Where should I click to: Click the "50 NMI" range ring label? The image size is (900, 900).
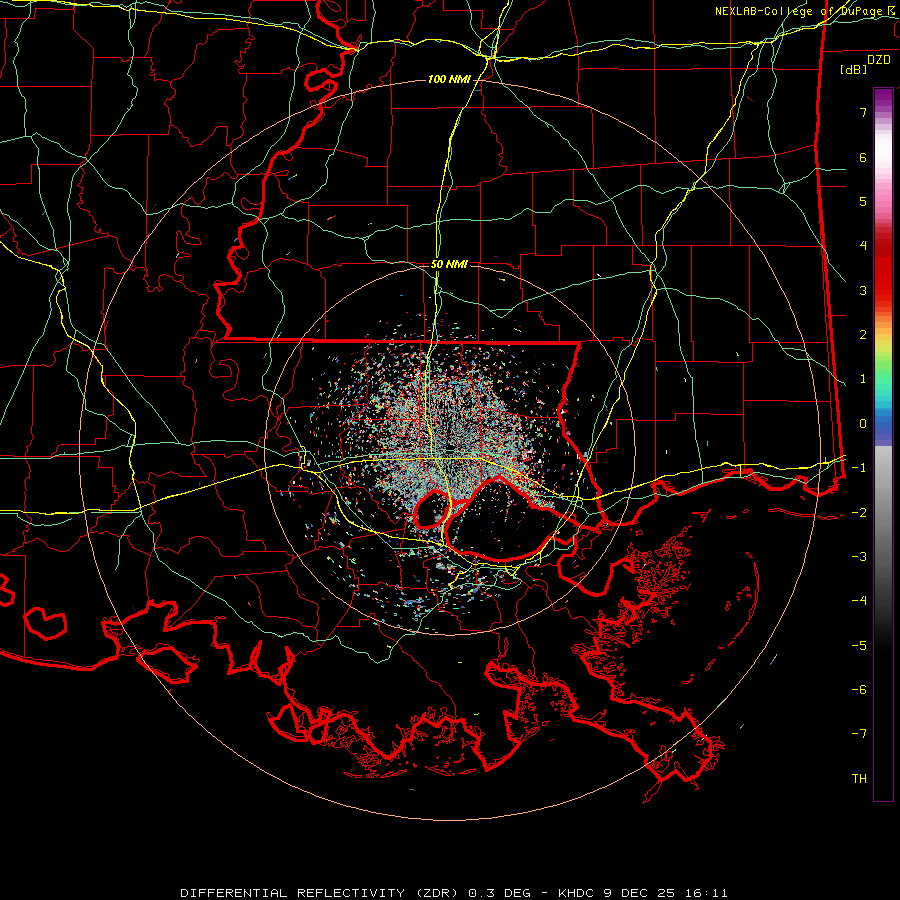(449, 264)
